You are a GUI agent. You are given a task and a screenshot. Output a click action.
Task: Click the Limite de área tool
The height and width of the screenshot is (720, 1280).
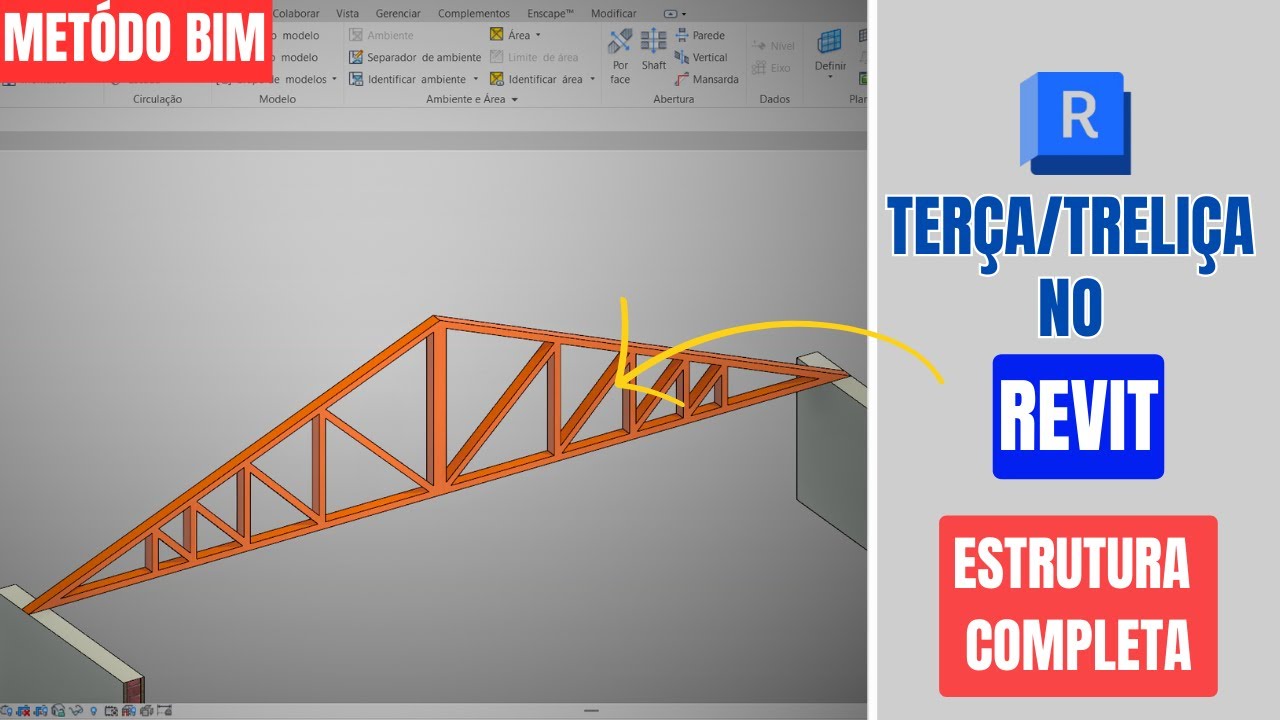click(534, 57)
